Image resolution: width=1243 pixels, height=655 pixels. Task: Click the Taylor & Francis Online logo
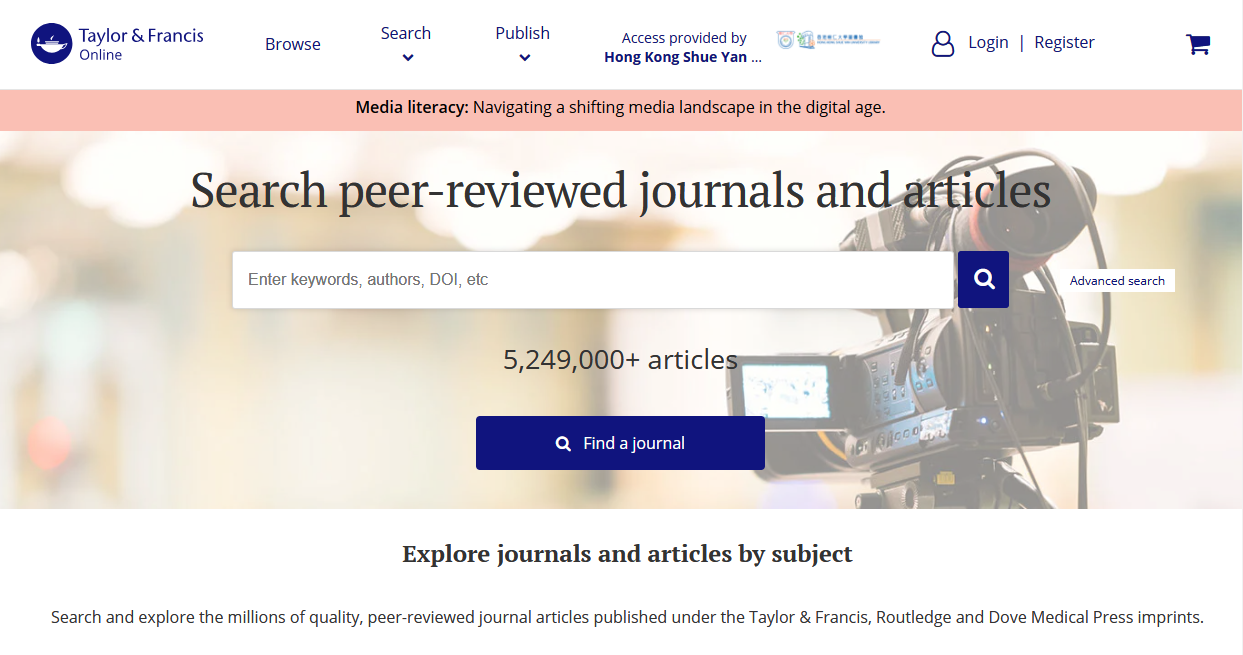[117, 44]
